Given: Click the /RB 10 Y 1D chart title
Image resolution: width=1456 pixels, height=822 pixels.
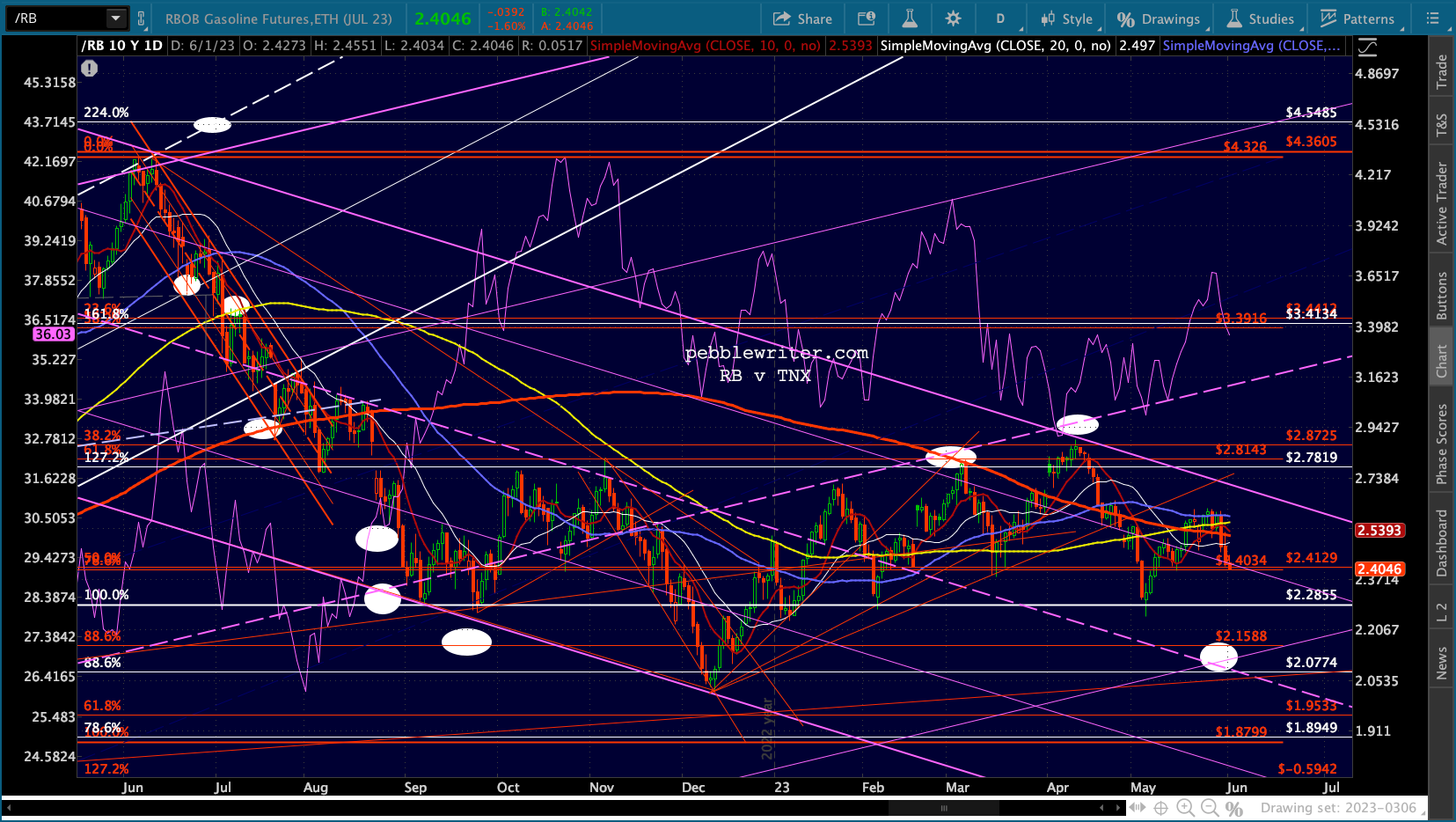Looking at the screenshot, I should [122, 46].
